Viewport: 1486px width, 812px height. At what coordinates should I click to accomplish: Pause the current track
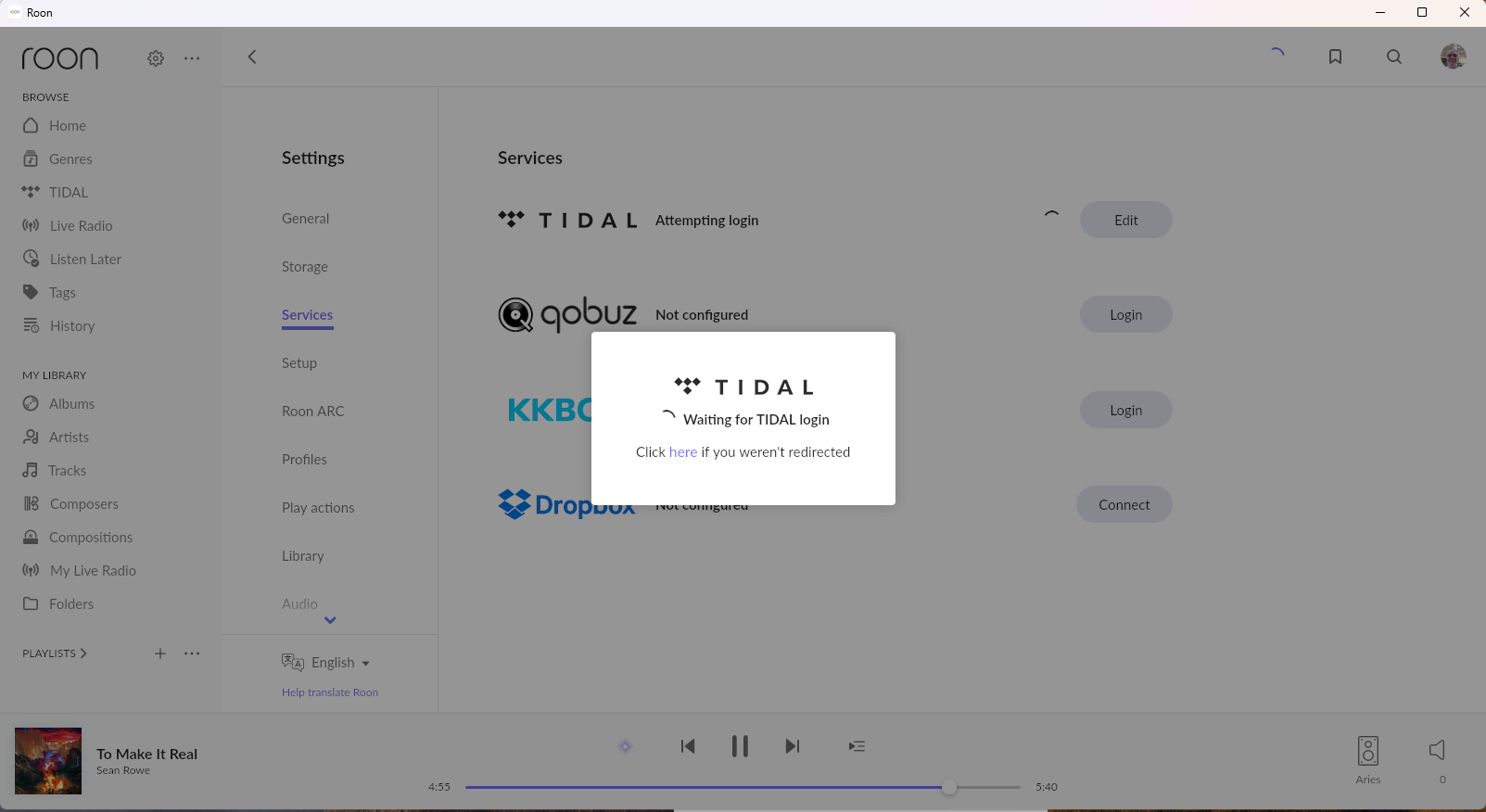coord(739,746)
